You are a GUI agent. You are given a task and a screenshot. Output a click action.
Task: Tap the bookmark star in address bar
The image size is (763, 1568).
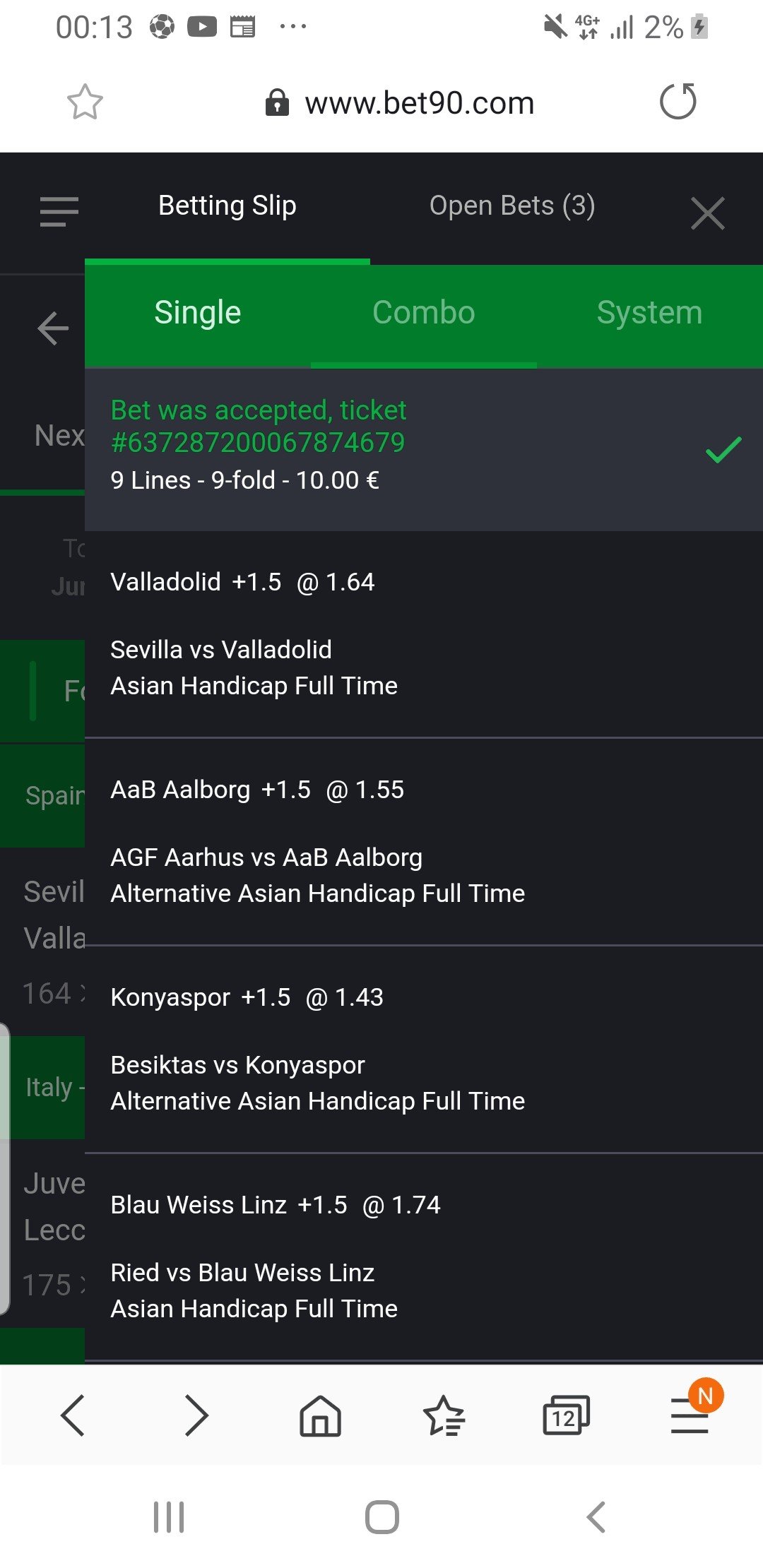[x=85, y=102]
